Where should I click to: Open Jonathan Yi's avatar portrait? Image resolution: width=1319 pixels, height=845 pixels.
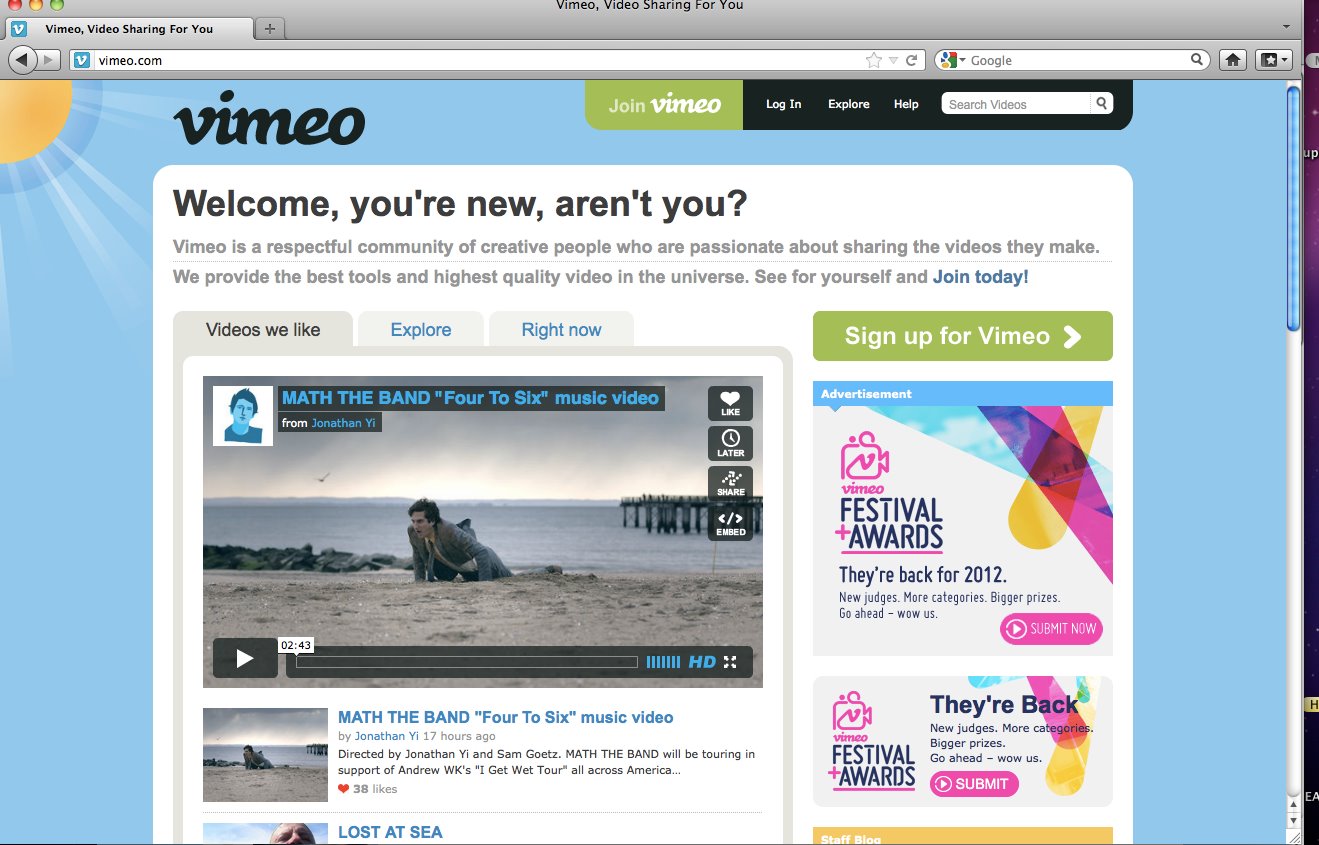(243, 416)
